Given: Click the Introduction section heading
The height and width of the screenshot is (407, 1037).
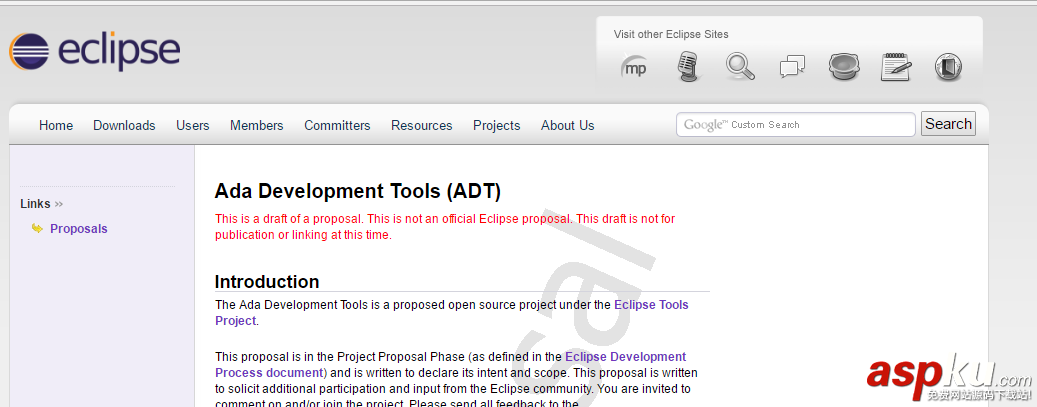Looking at the screenshot, I should click(267, 281).
